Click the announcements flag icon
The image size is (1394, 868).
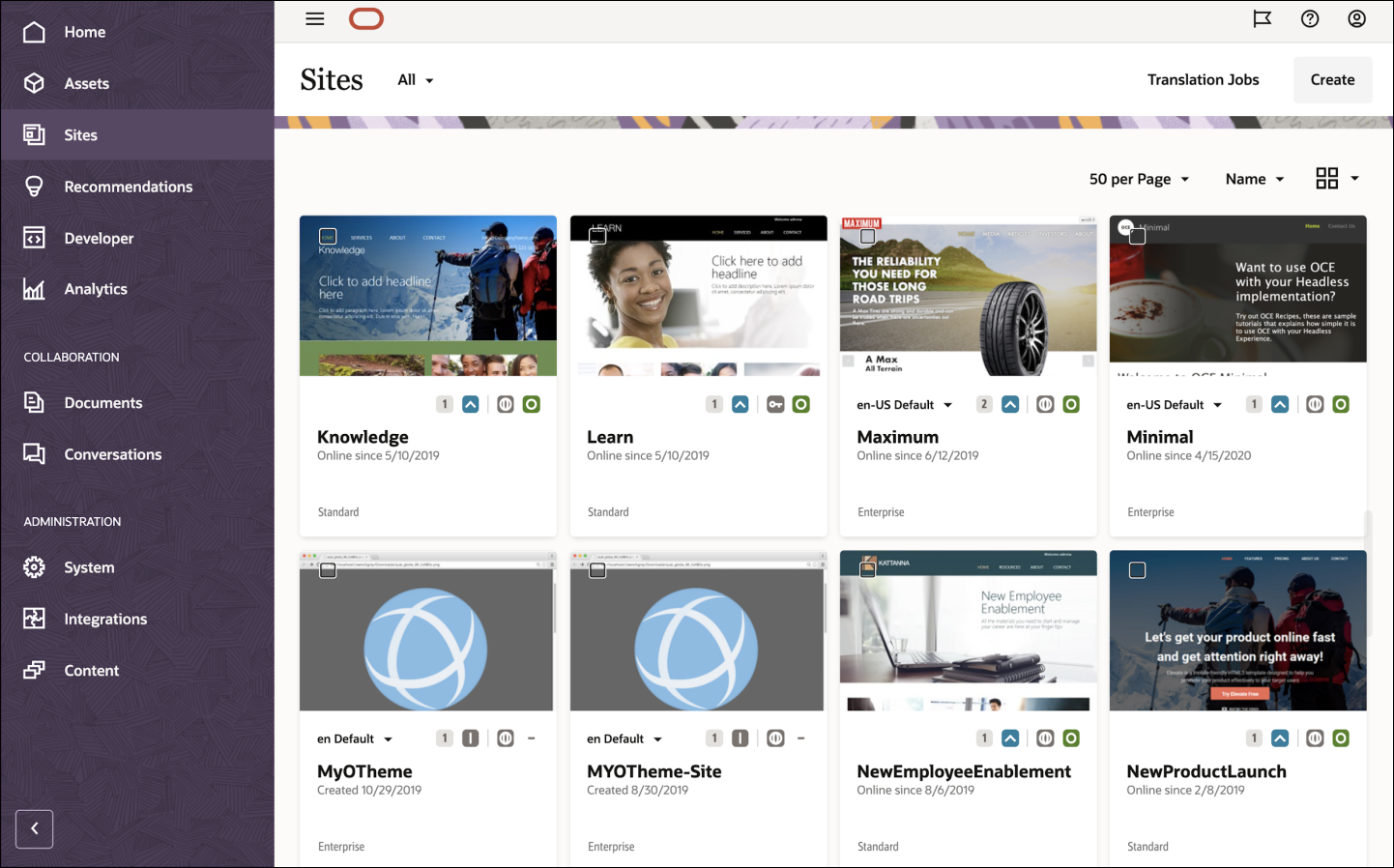(1262, 18)
